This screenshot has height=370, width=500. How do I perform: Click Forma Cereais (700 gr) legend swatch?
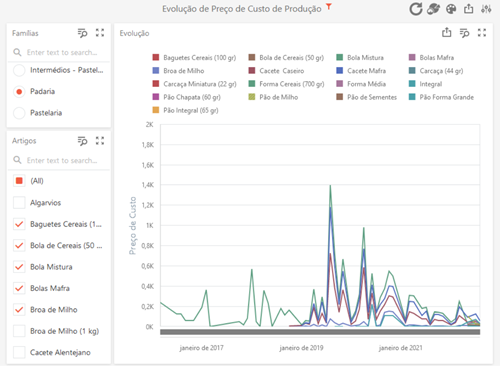coord(252,84)
